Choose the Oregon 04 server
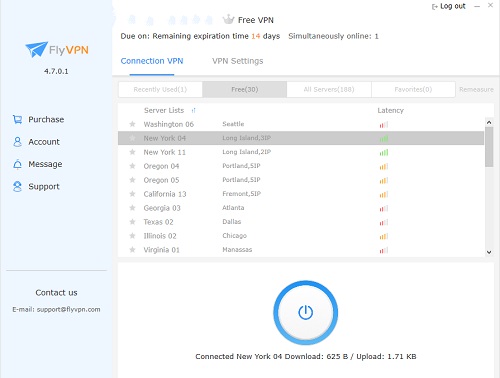500x378 pixels. pyautogui.click(x=301, y=166)
